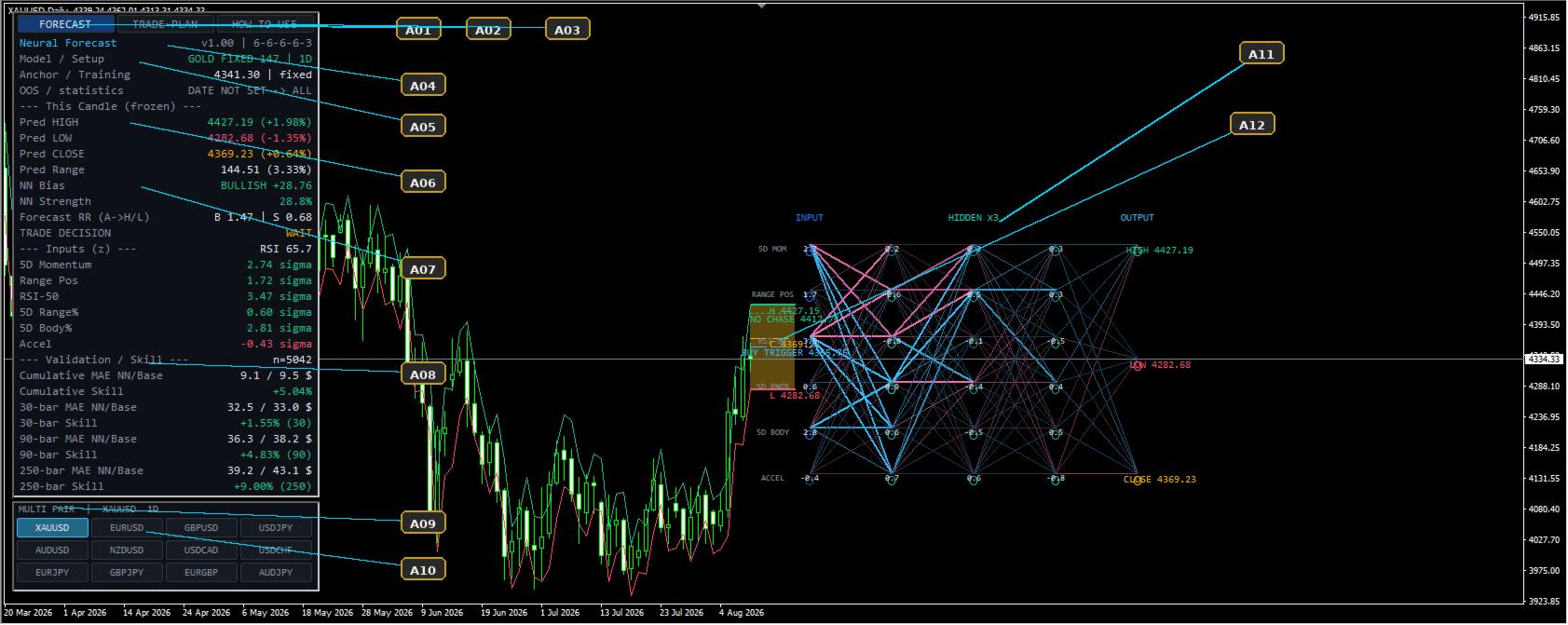
Task: Click the 5D BODY input node
Action: click(810, 432)
